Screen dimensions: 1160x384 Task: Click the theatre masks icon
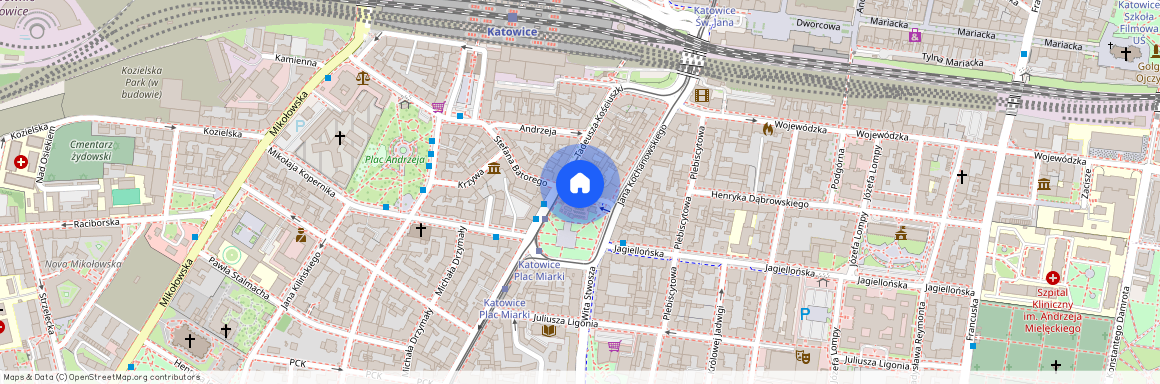coord(803,357)
